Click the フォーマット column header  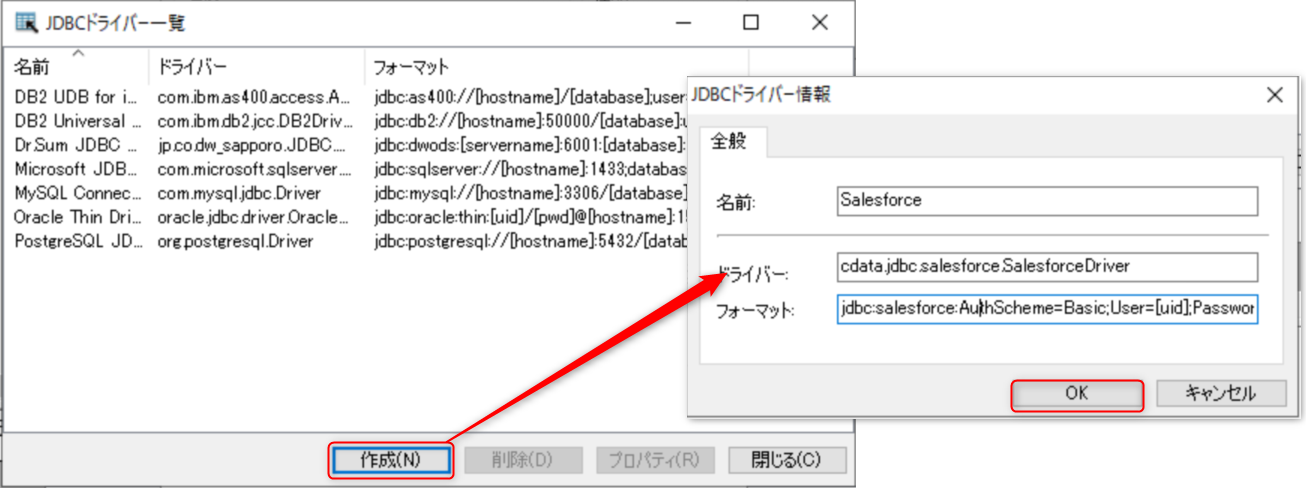[520, 69]
